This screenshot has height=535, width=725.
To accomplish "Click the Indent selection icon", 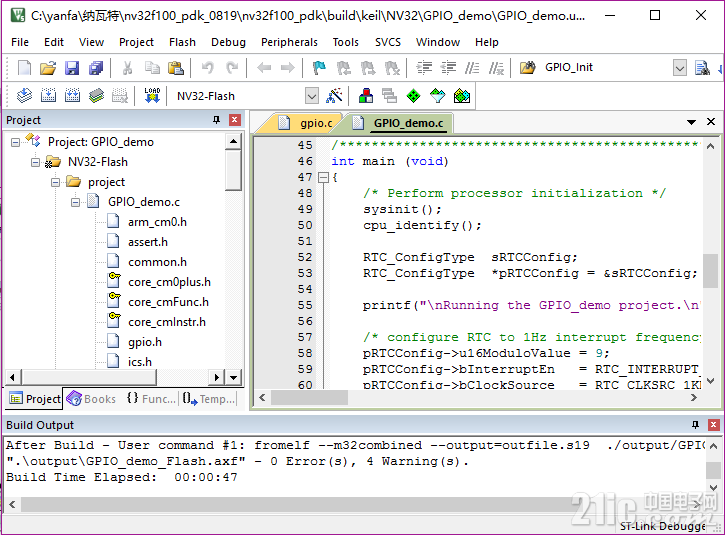I will tap(424, 68).
